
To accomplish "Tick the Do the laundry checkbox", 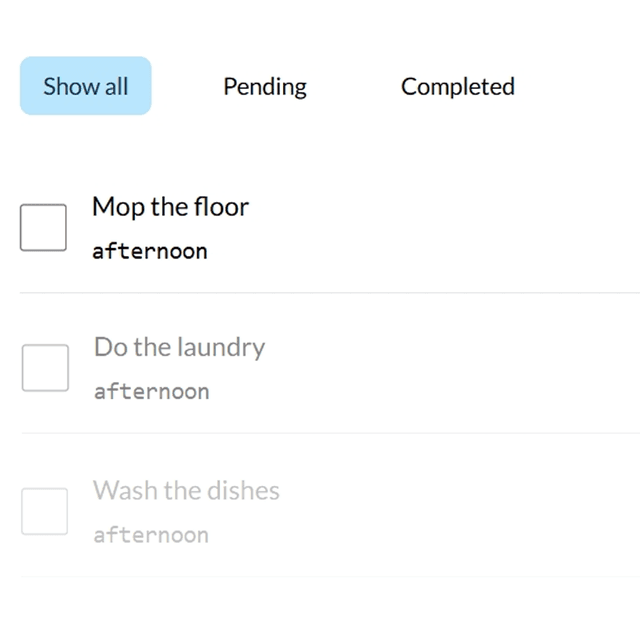I will point(45,368).
